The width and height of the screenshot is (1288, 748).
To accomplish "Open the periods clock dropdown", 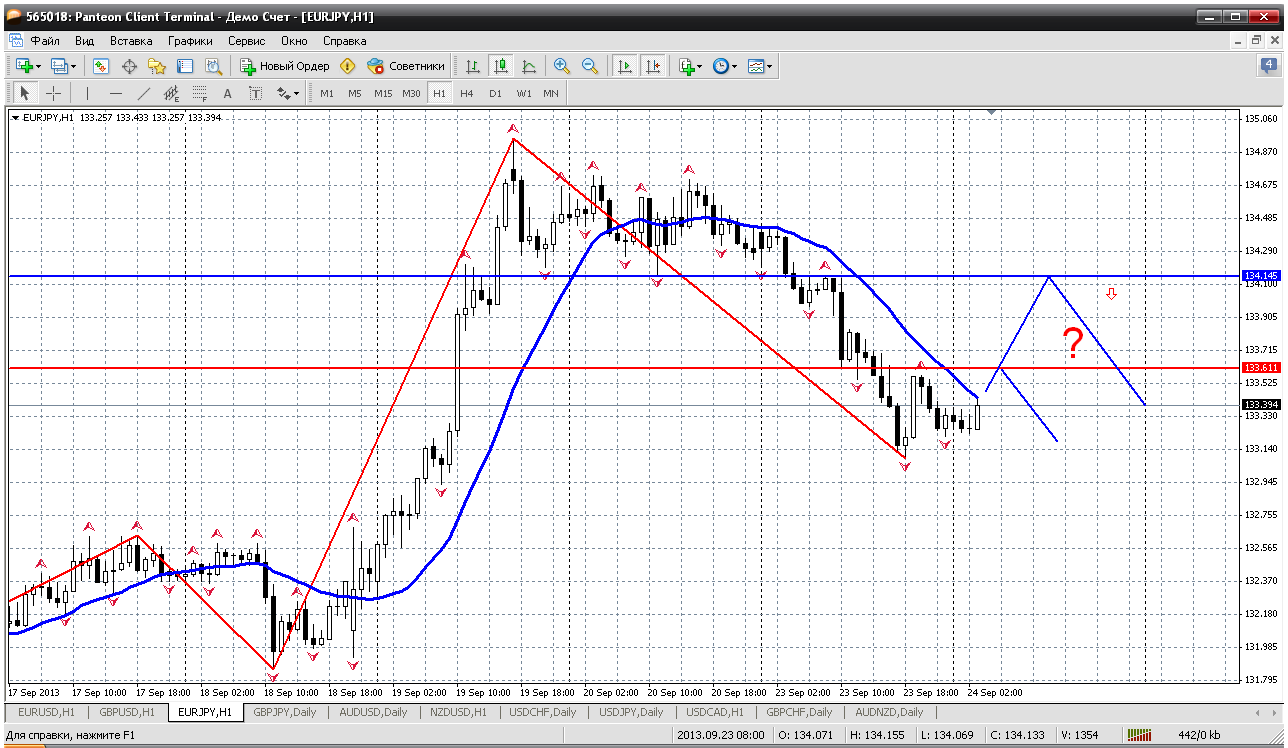I will [724, 66].
